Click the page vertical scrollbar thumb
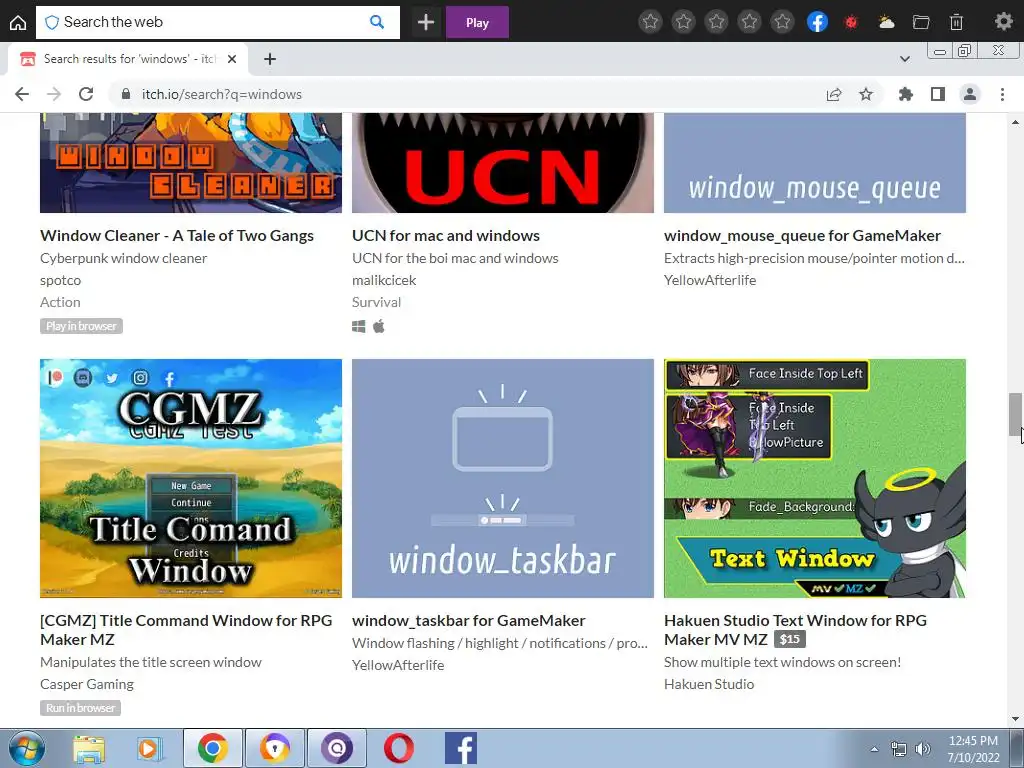This screenshot has height=768, width=1024. [x=1015, y=415]
